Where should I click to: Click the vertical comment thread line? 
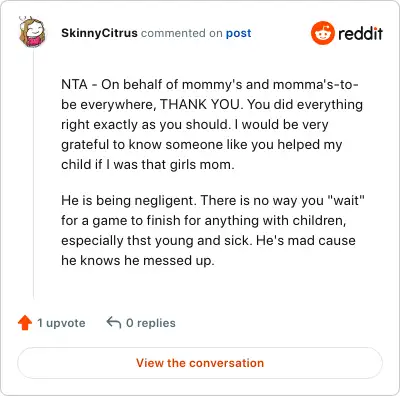[33, 173]
